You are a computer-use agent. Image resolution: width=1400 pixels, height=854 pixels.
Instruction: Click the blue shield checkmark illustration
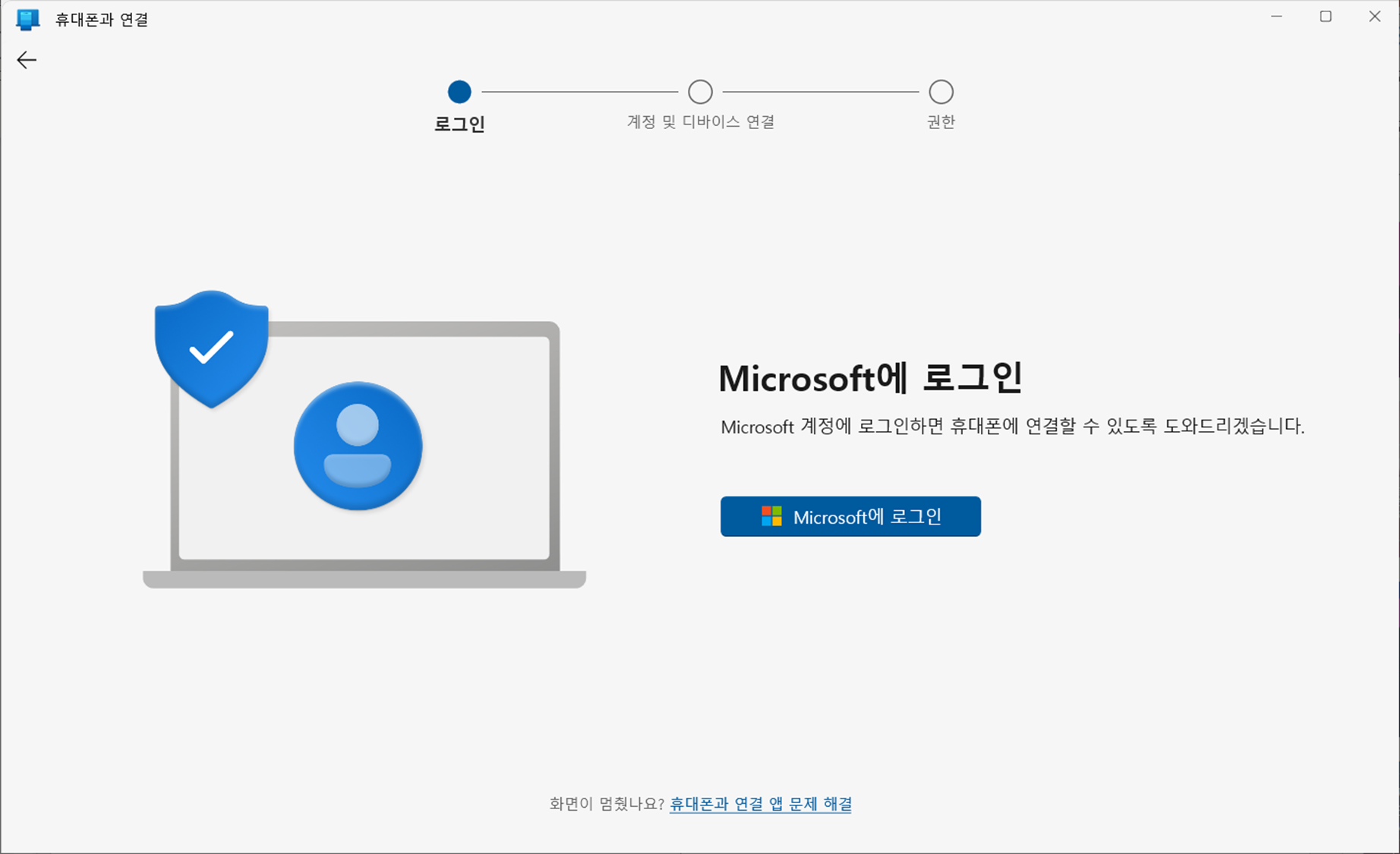(211, 348)
